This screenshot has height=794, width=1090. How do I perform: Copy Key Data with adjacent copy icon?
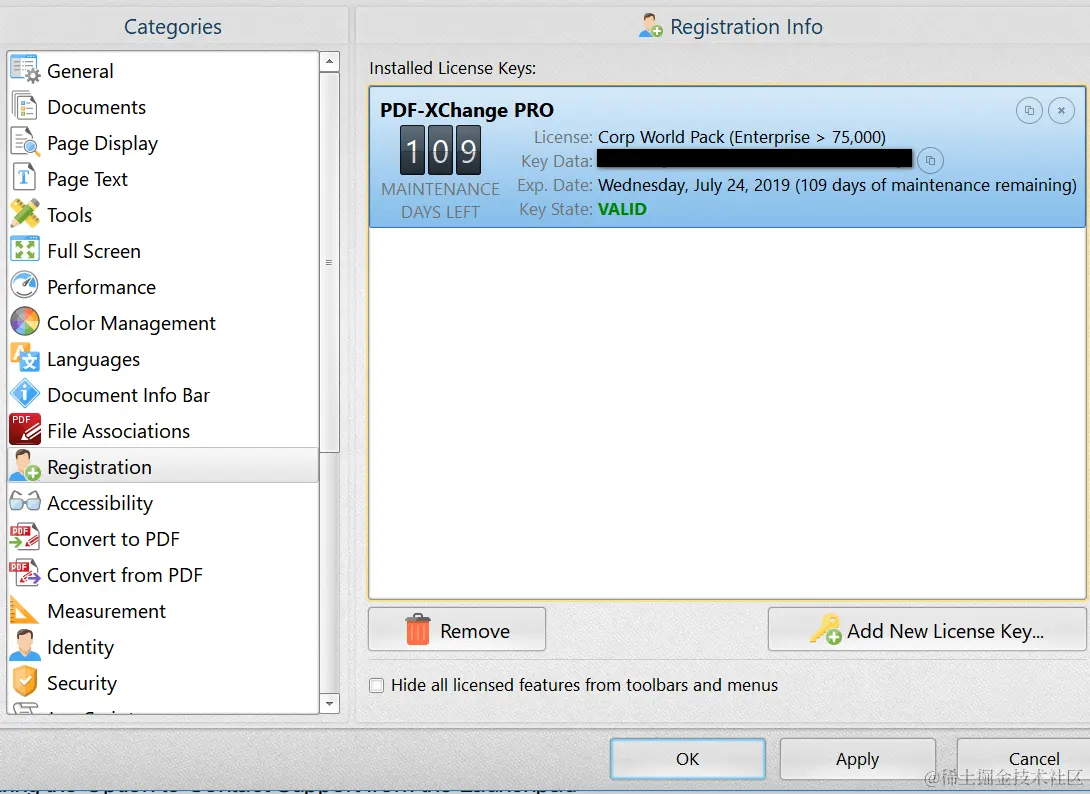[930, 161]
